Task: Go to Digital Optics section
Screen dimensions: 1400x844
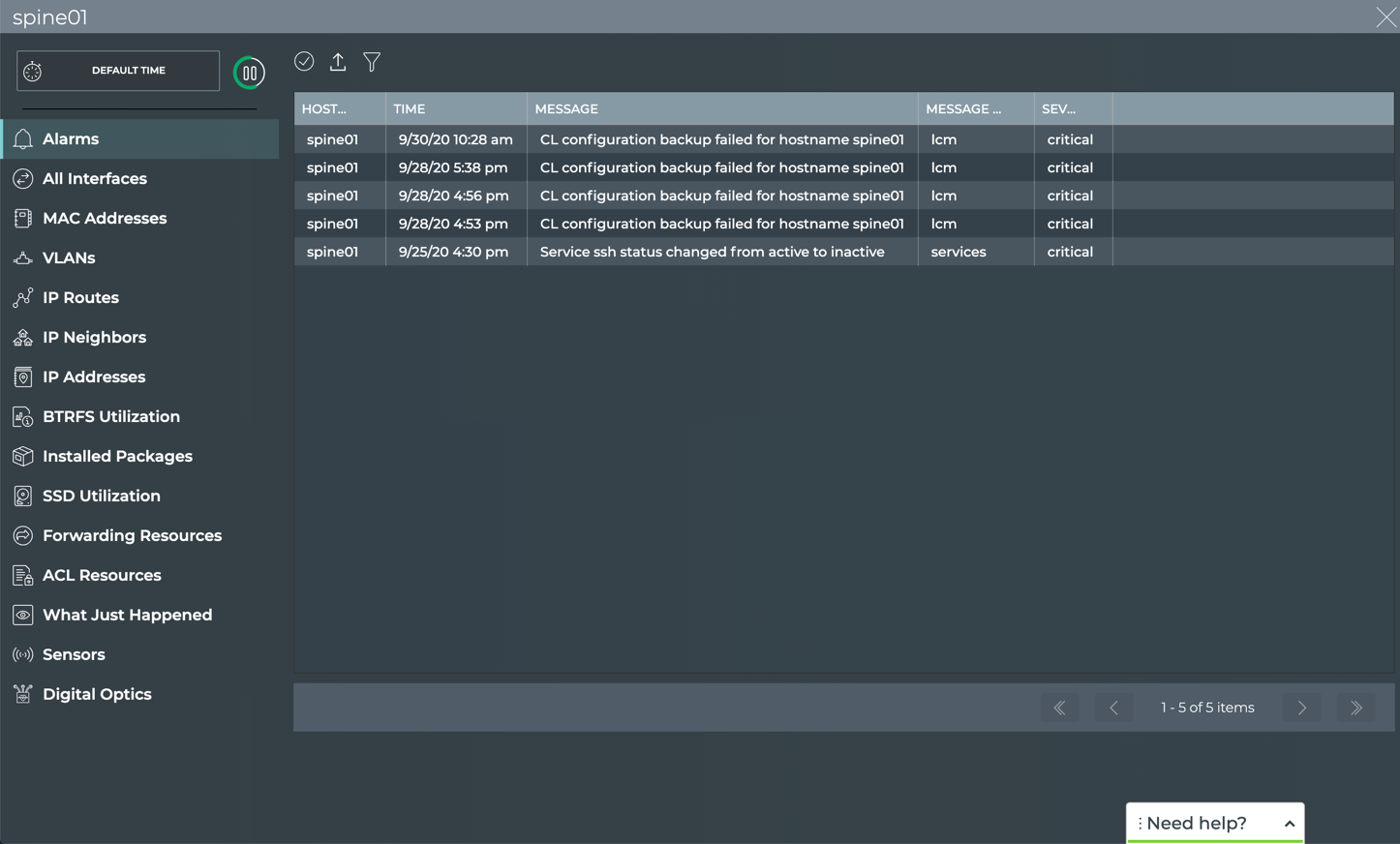Action: point(97,695)
